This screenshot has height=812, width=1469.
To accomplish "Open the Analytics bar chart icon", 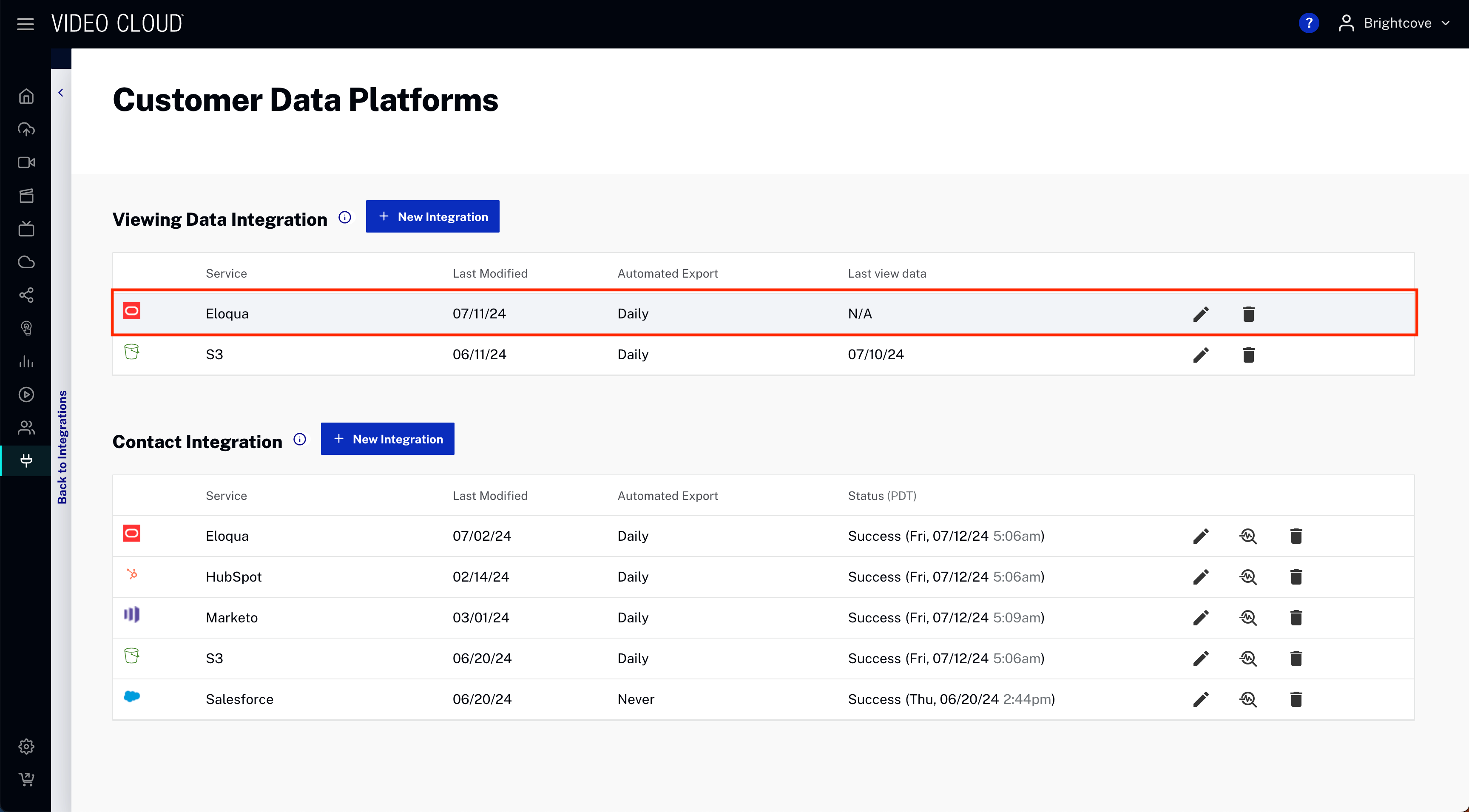I will (x=26, y=361).
